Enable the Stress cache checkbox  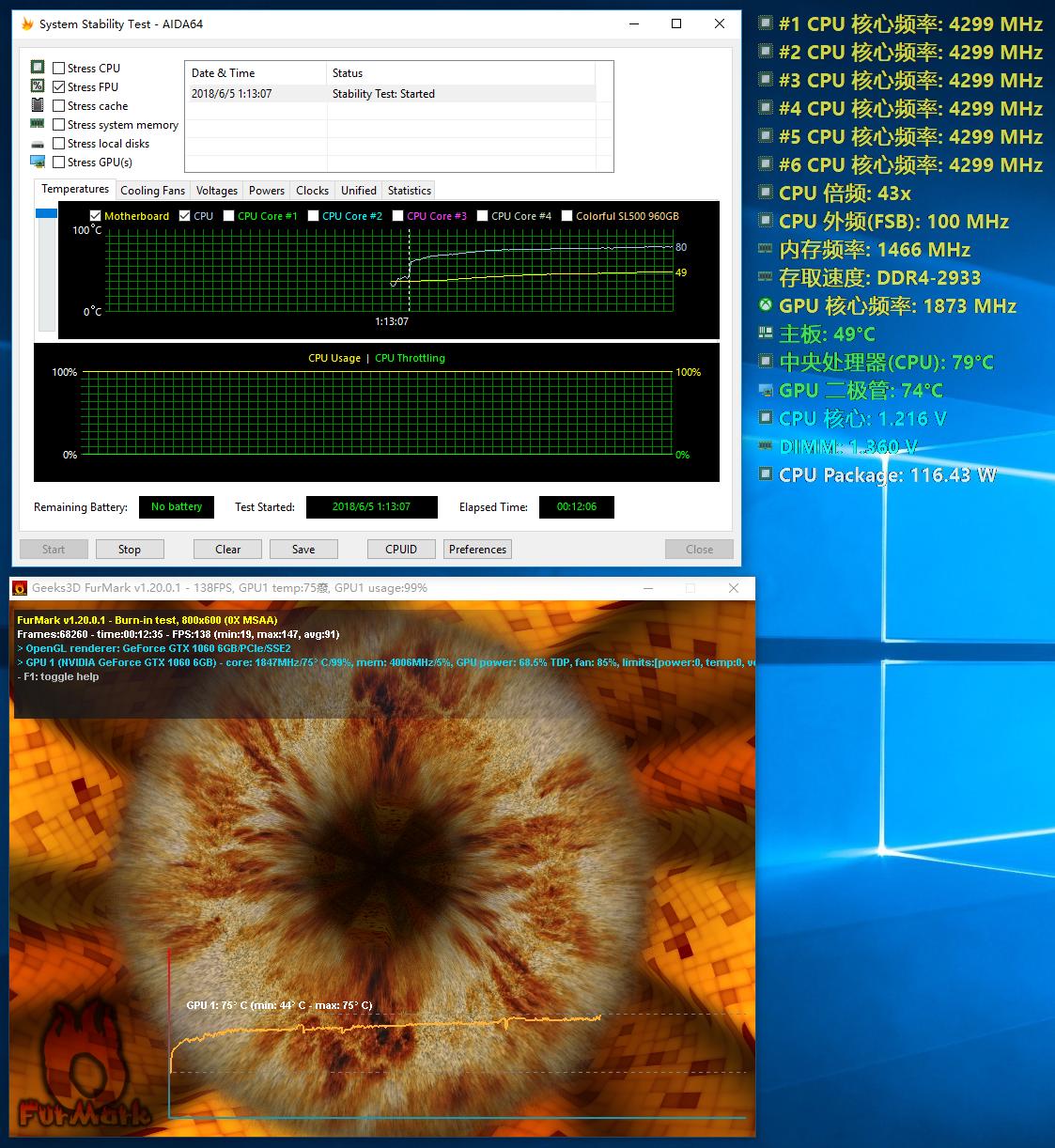click(x=59, y=105)
